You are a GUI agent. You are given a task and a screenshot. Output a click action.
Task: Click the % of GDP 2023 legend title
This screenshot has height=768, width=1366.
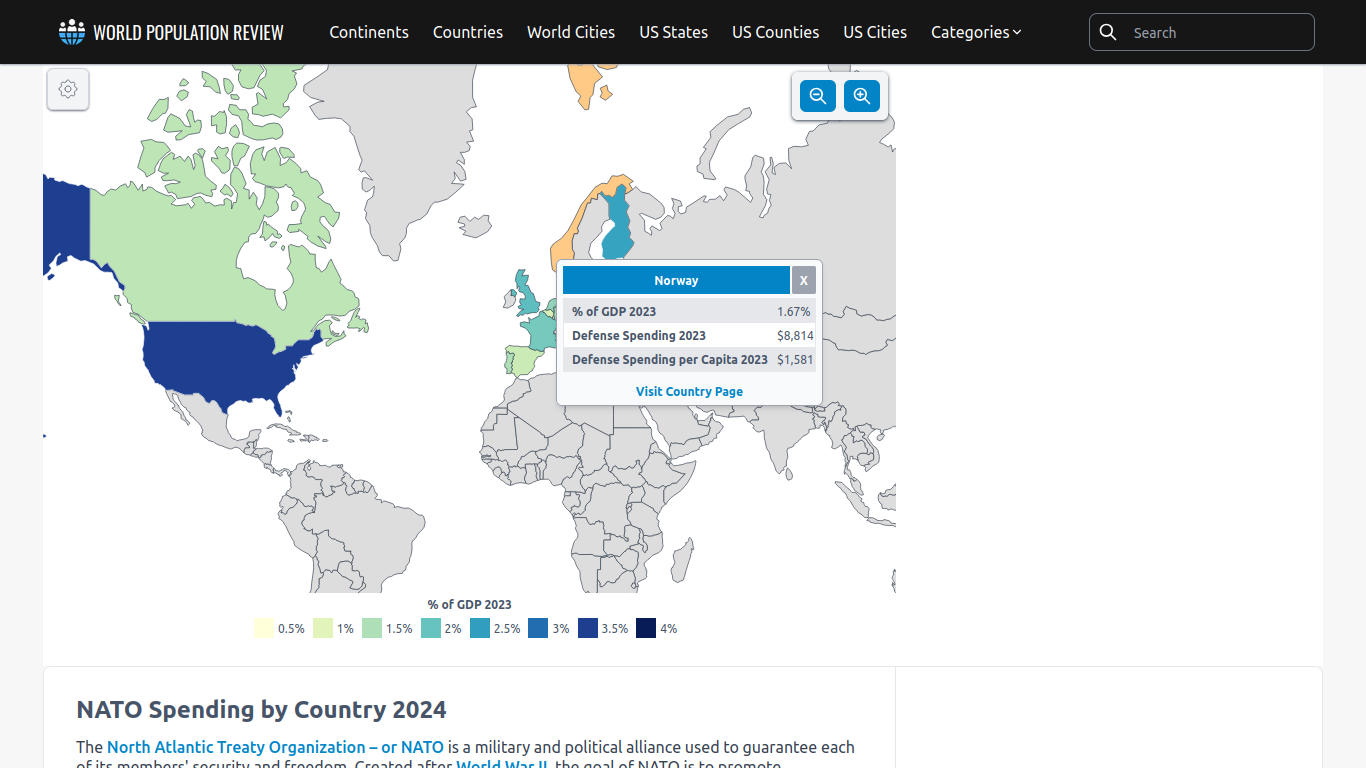(x=470, y=604)
